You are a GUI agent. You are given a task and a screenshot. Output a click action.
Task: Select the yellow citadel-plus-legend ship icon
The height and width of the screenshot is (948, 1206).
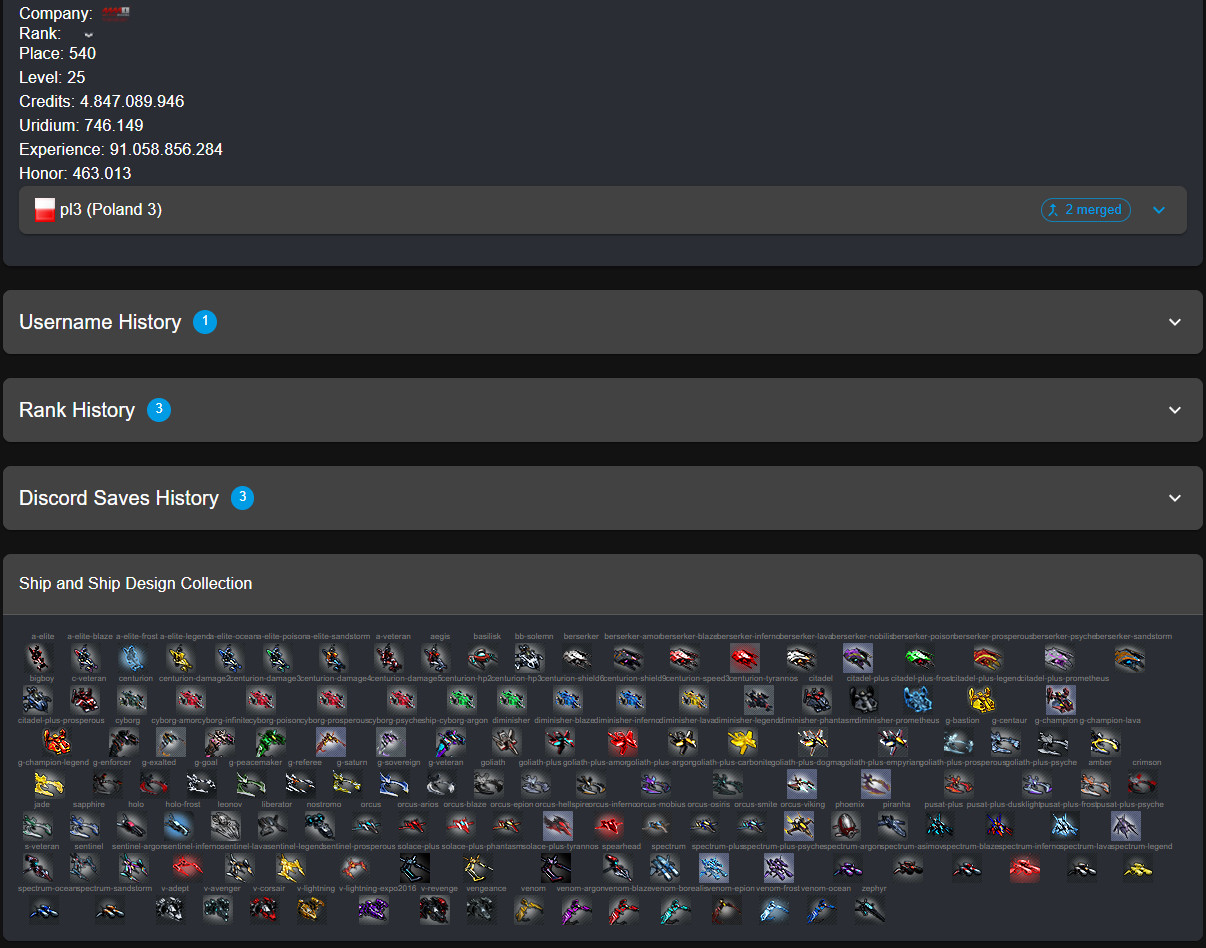981,699
